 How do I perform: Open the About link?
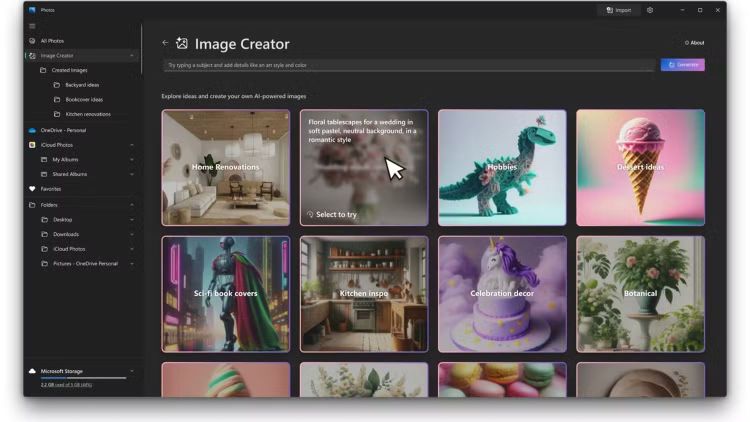694,43
